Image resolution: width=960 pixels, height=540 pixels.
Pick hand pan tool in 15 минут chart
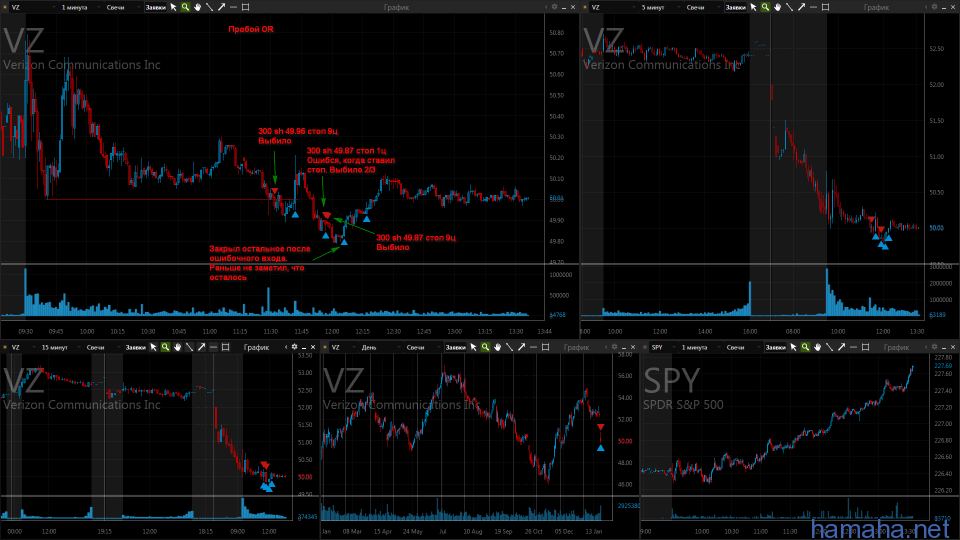(x=178, y=347)
